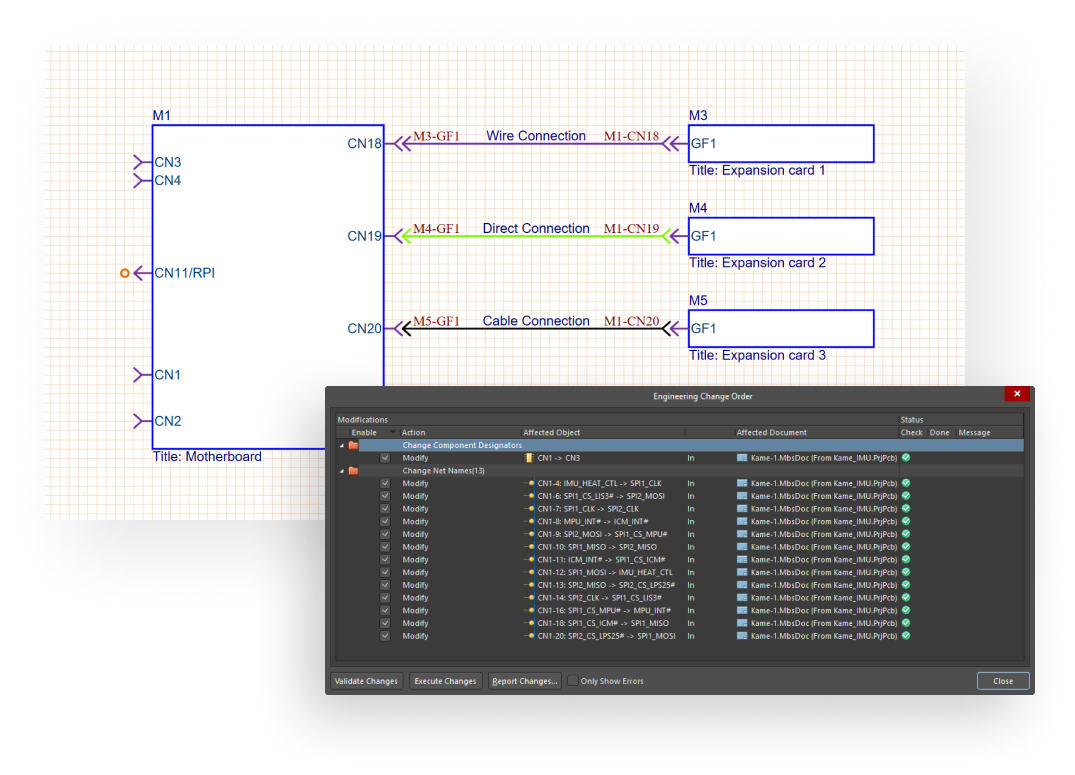Image resolution: width=1075 pixels, height=775 pixels.
Task: Click the CN11/RPI orange circle port
Action: click(125, 273)
